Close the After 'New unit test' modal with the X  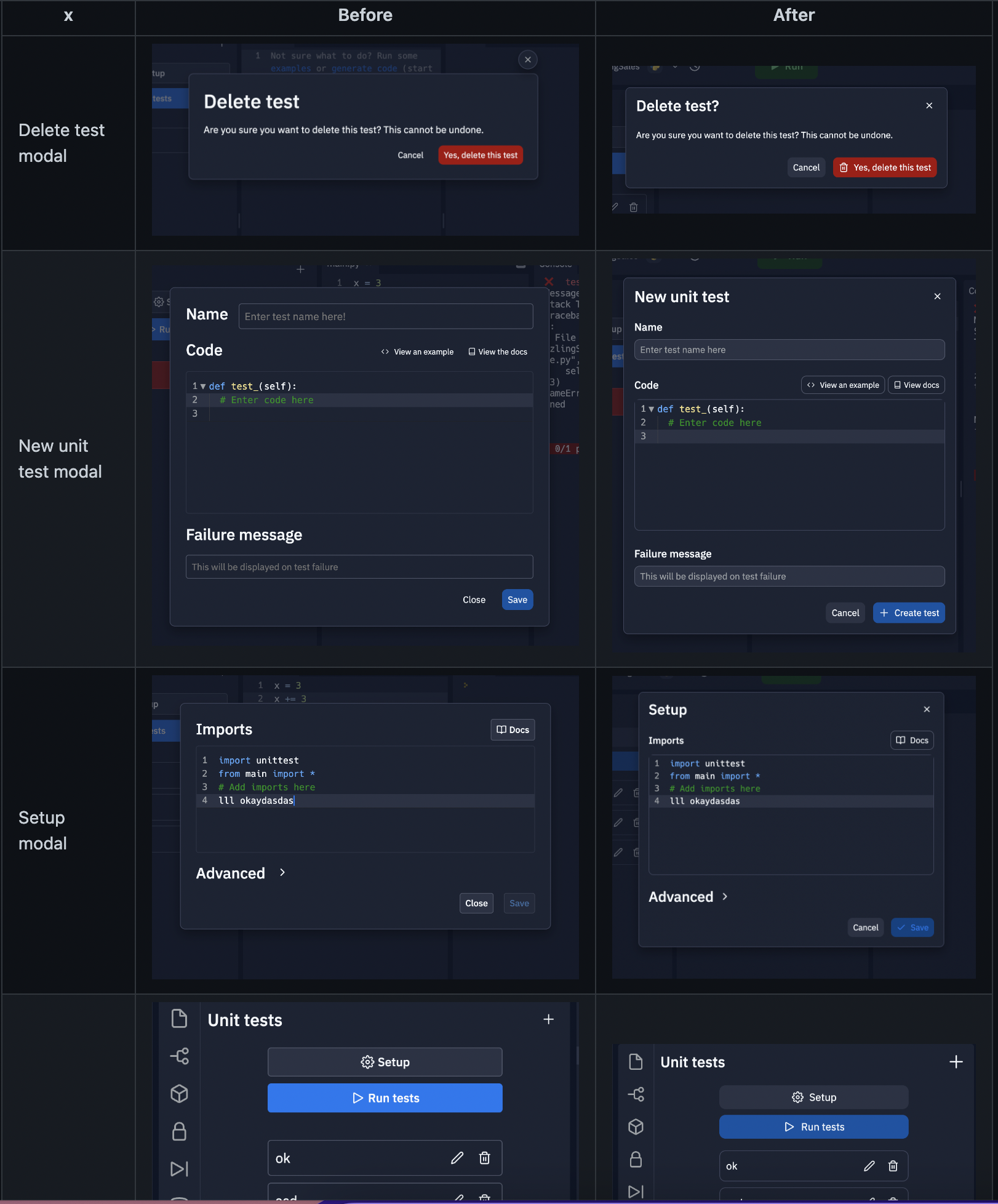[937, 297]
